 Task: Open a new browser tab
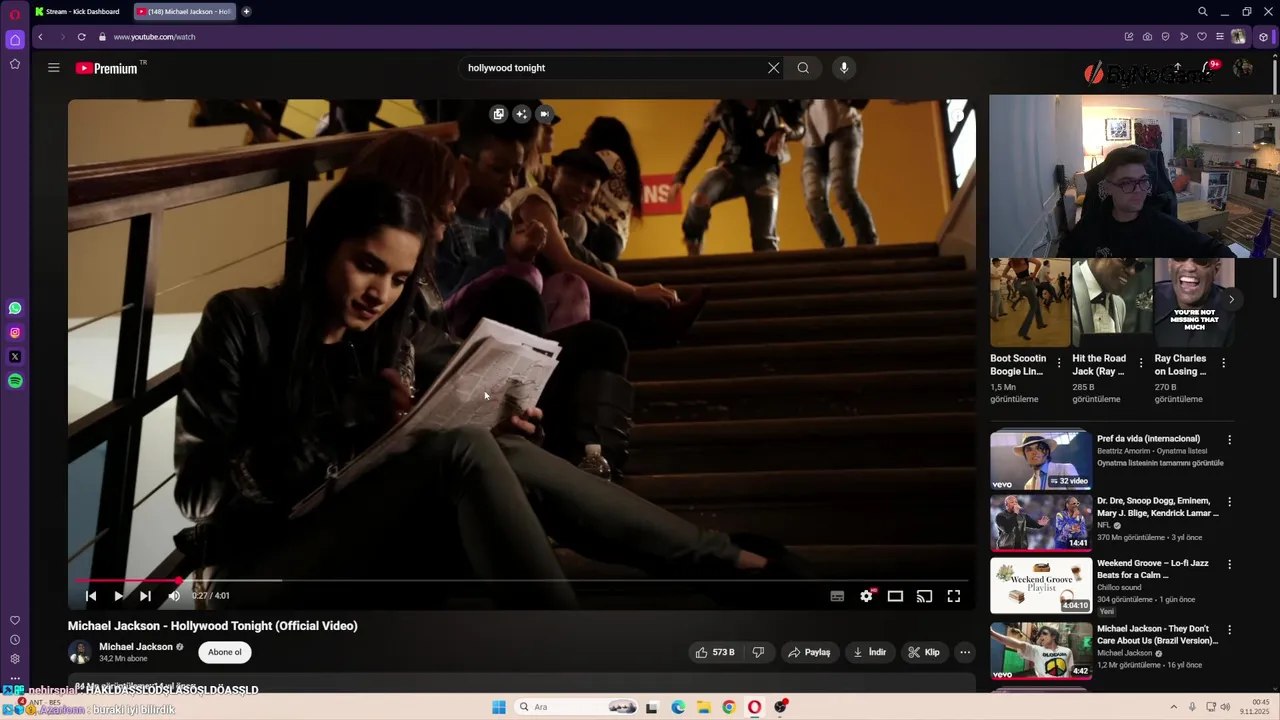[x=246, y=12]
